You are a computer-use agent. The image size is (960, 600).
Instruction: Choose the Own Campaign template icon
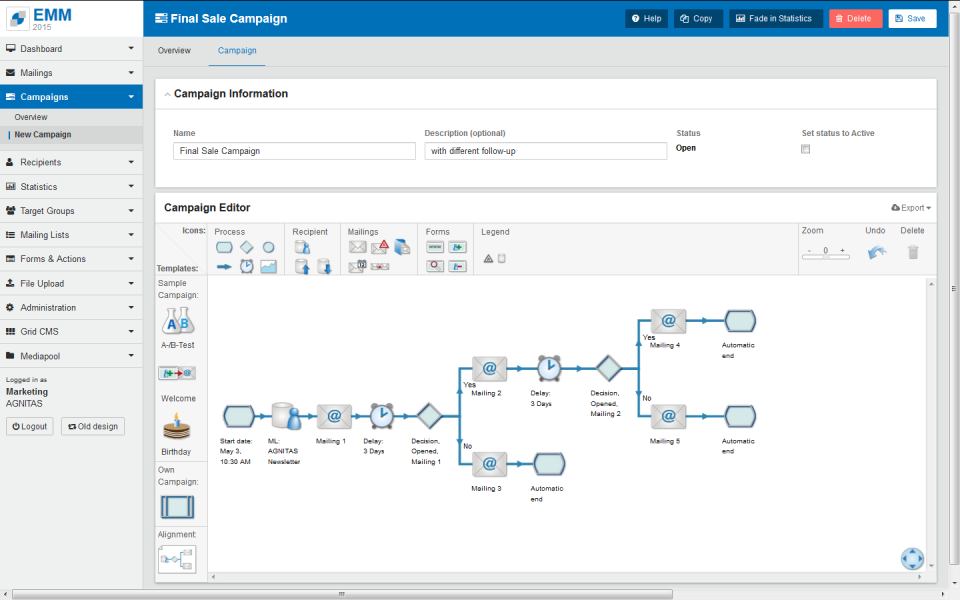pyautogui.click(x=178, y=508)
